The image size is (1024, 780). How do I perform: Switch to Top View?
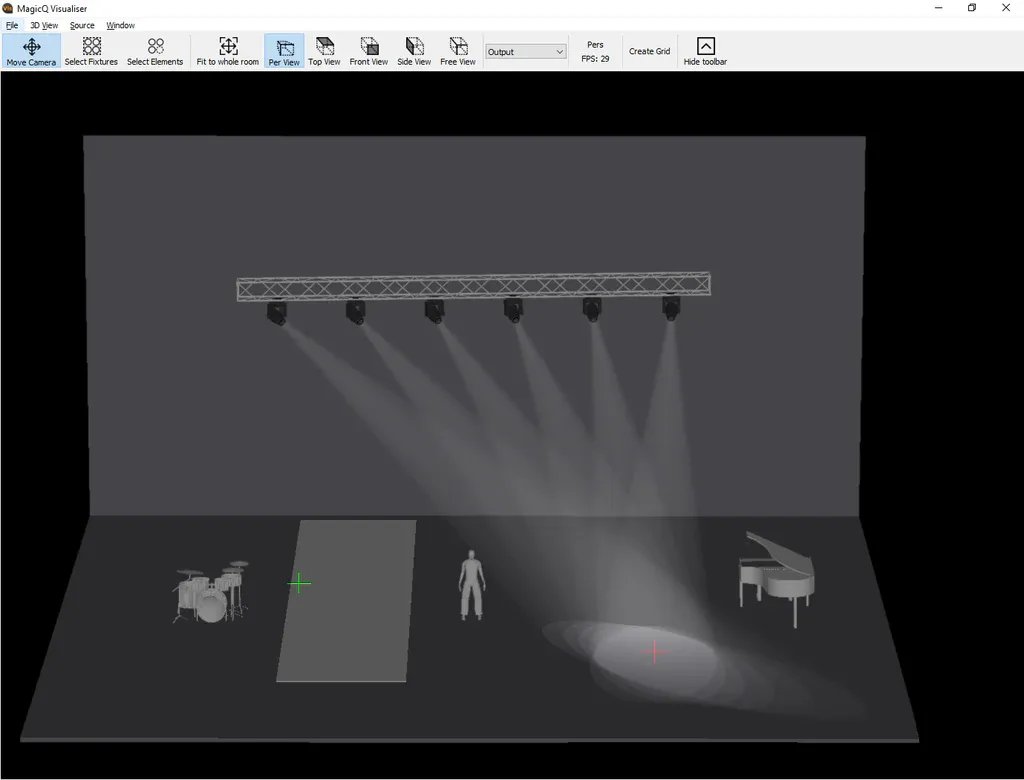324,51
